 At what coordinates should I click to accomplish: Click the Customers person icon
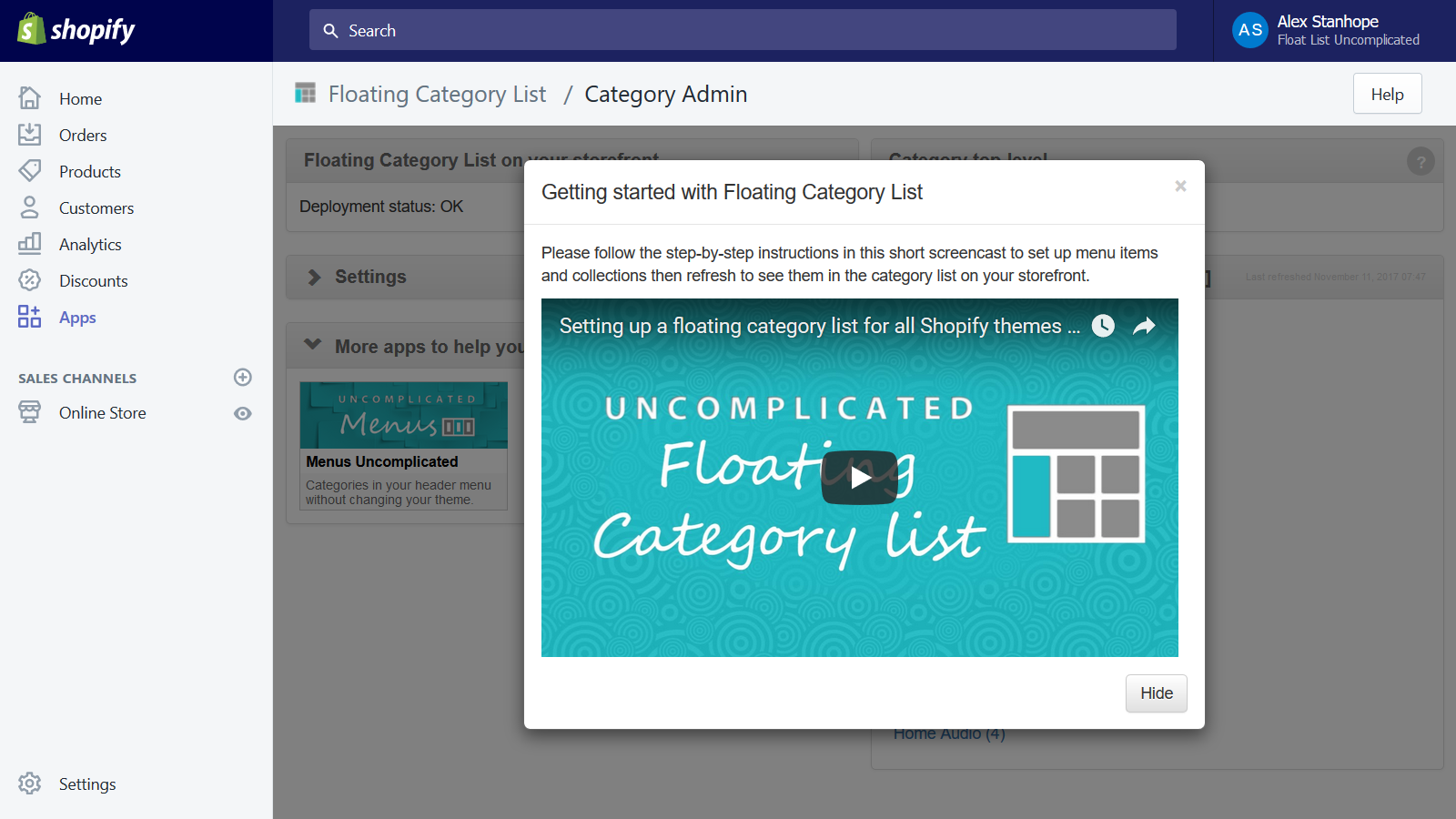(29, 207)
